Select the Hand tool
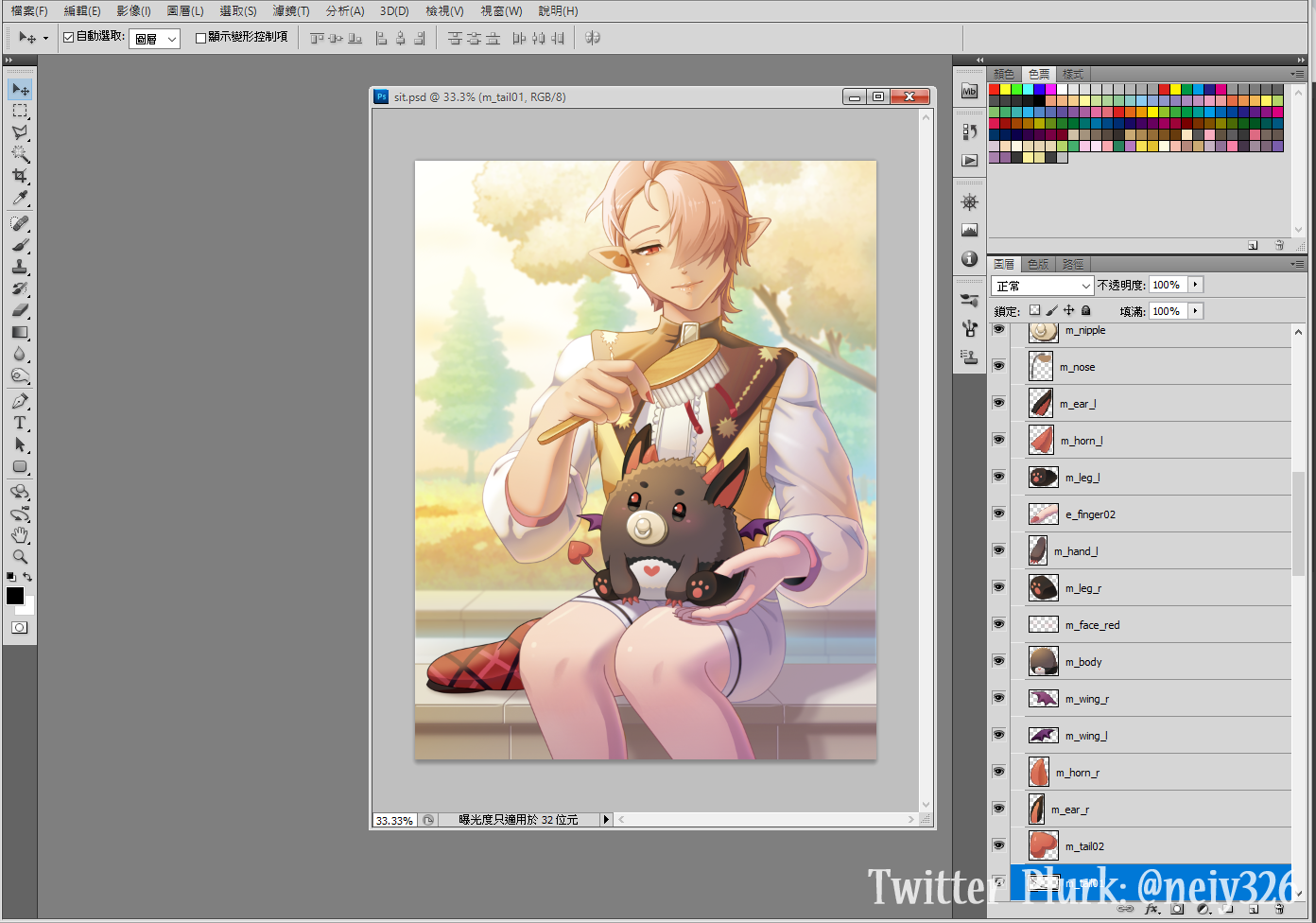Viewport: 1316px width, 923px height. point(20,535)
